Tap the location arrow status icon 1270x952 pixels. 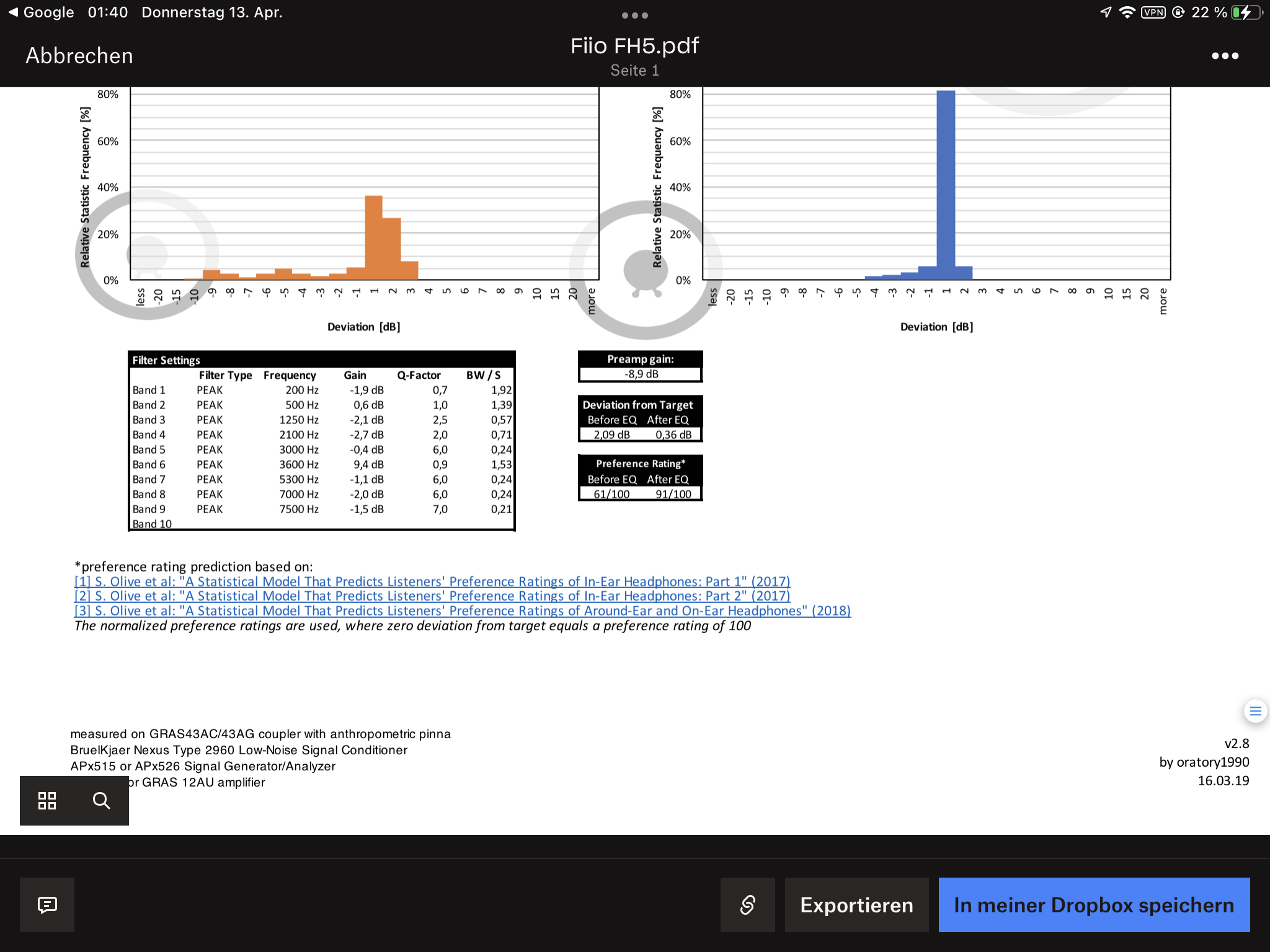(1106, 12)
